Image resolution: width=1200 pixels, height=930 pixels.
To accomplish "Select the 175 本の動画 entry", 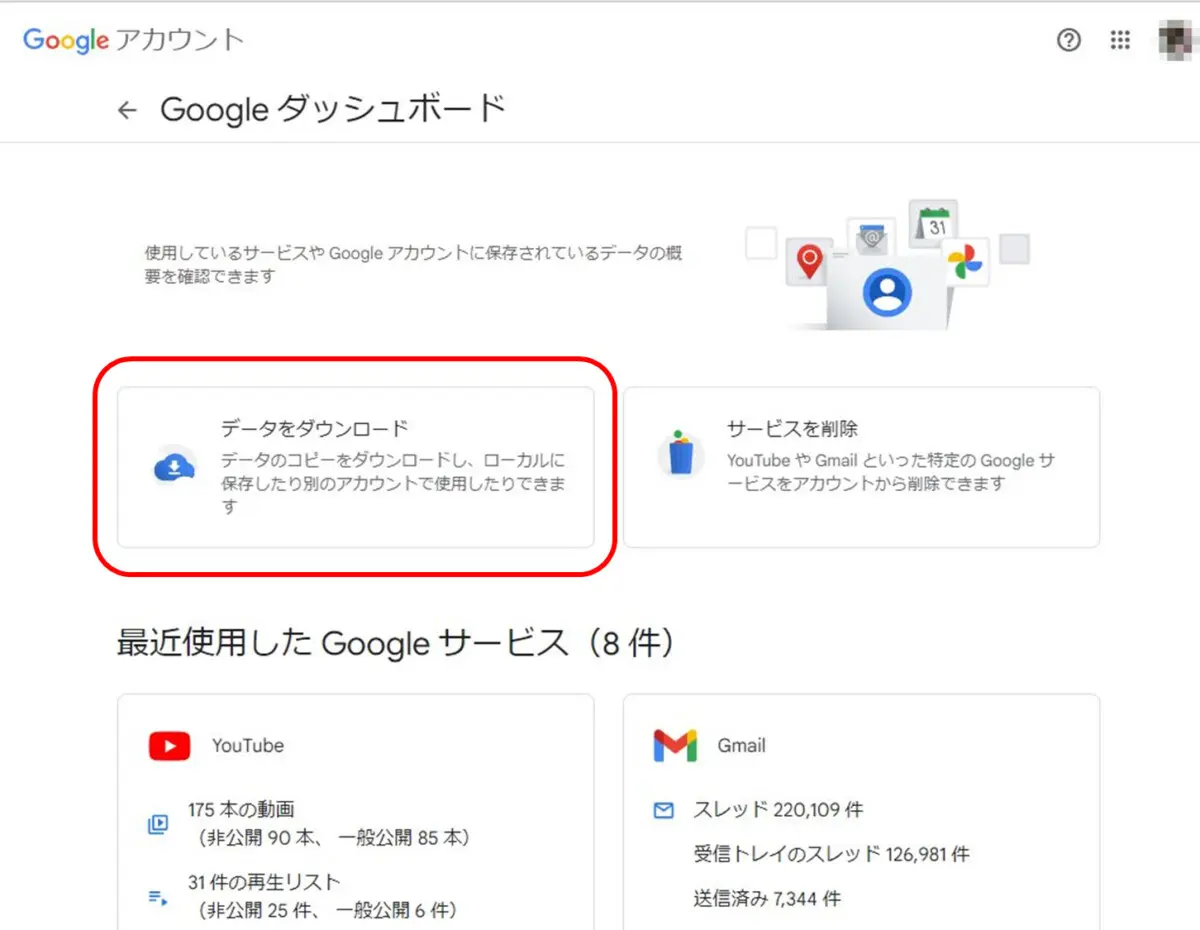I will [241, 811].
